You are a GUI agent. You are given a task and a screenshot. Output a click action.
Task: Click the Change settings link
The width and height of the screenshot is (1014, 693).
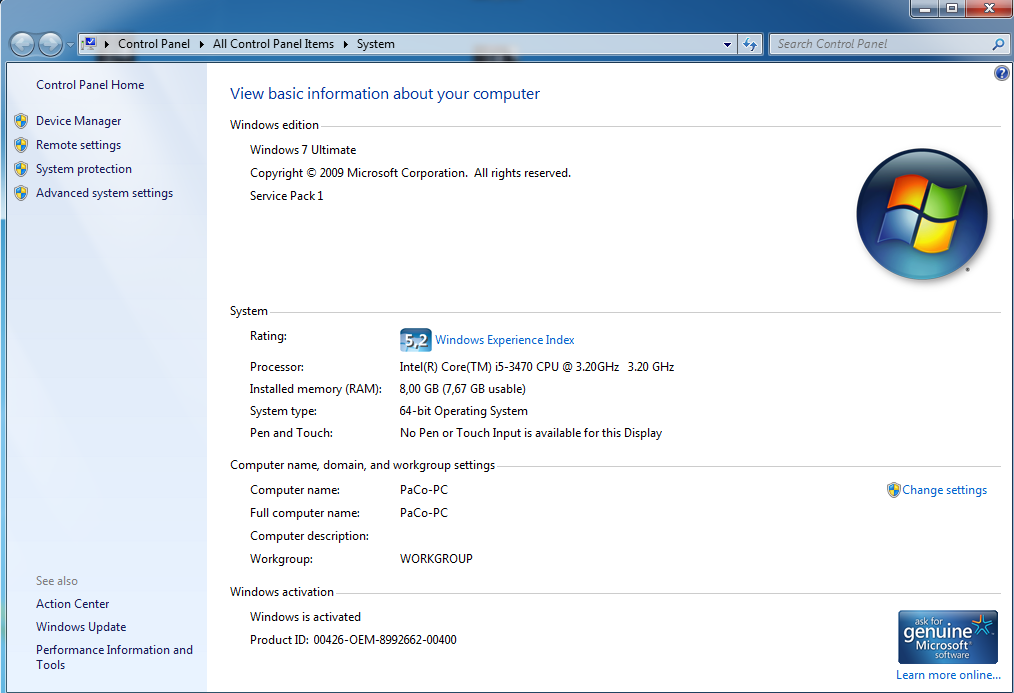tap(944, 490)
